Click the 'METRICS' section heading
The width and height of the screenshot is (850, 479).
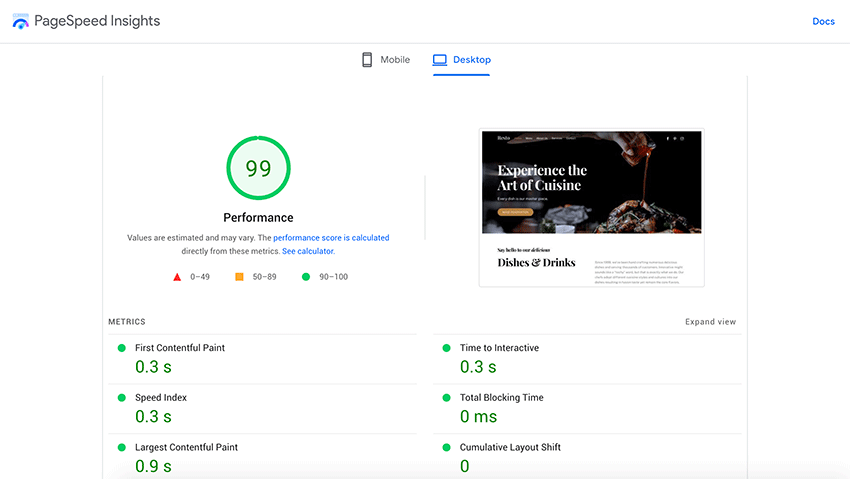[x=127, y=322]
